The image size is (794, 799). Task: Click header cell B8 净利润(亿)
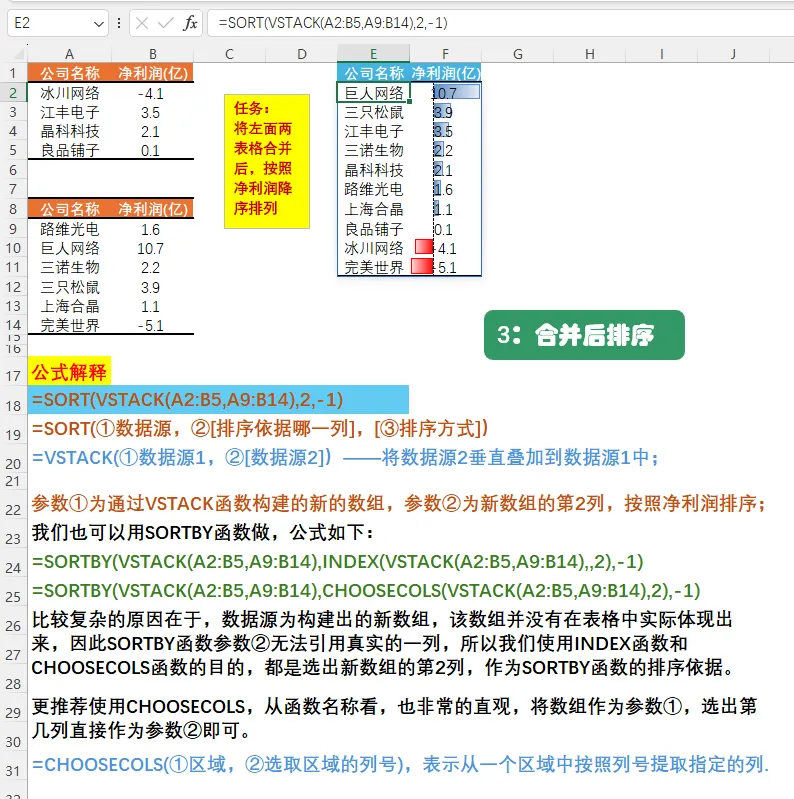pos(152,209)
